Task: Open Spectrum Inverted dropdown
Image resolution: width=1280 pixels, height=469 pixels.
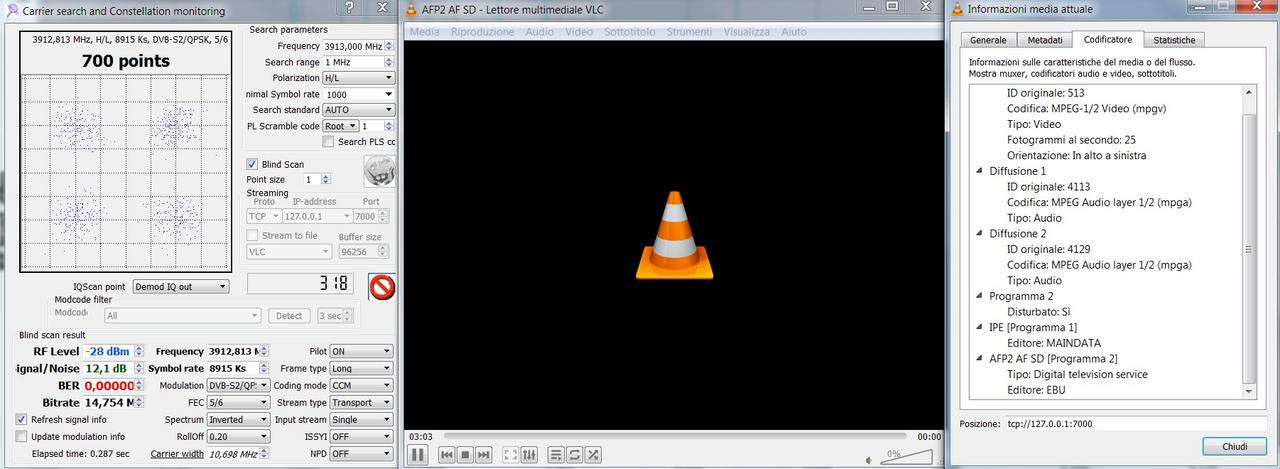Action: pyautogui.click(x=238, y=419)
